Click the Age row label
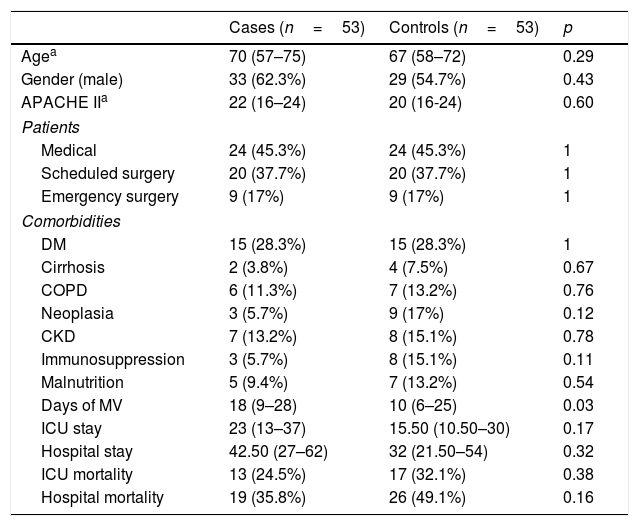The width and height of the screenshot is (639, 526). (36, 55)
